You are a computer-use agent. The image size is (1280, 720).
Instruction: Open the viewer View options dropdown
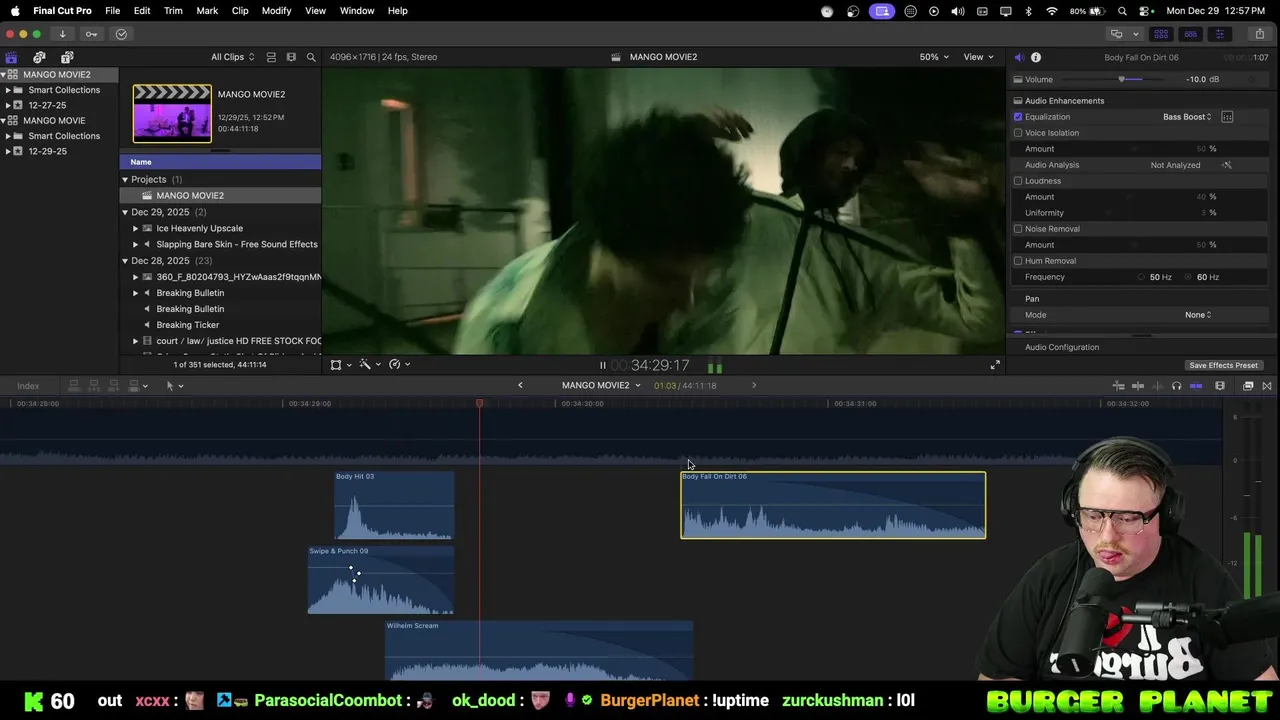978,57
